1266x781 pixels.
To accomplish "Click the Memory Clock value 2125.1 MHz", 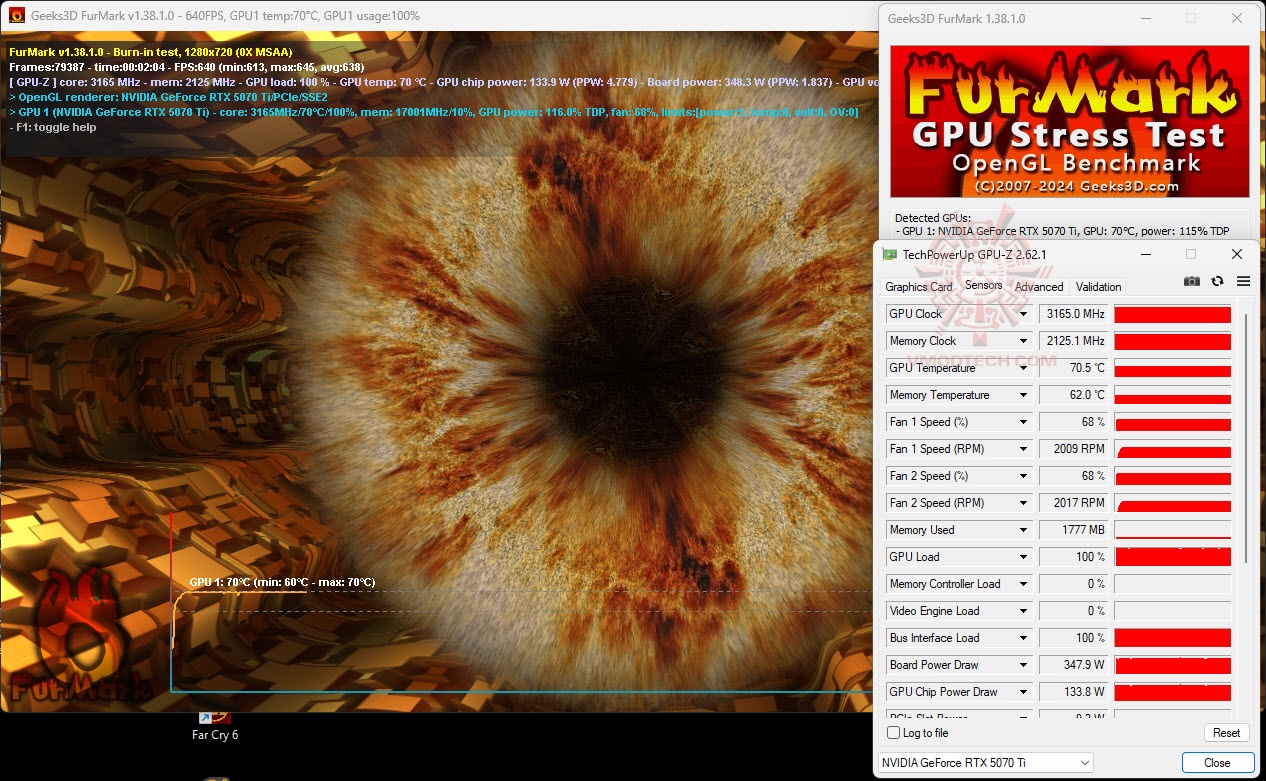I will [1074, 341].
